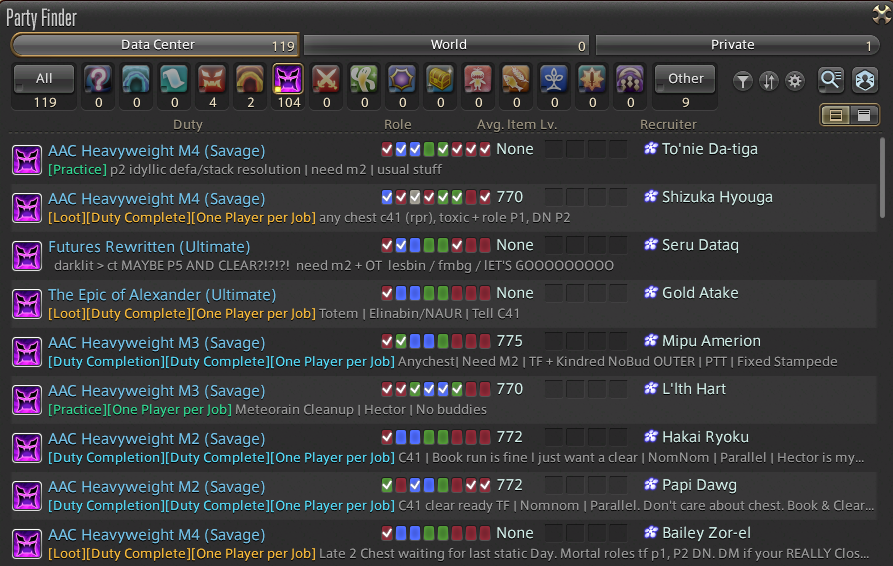
Task: Open the funnel filter settings icon
Action: pos(743,81)
